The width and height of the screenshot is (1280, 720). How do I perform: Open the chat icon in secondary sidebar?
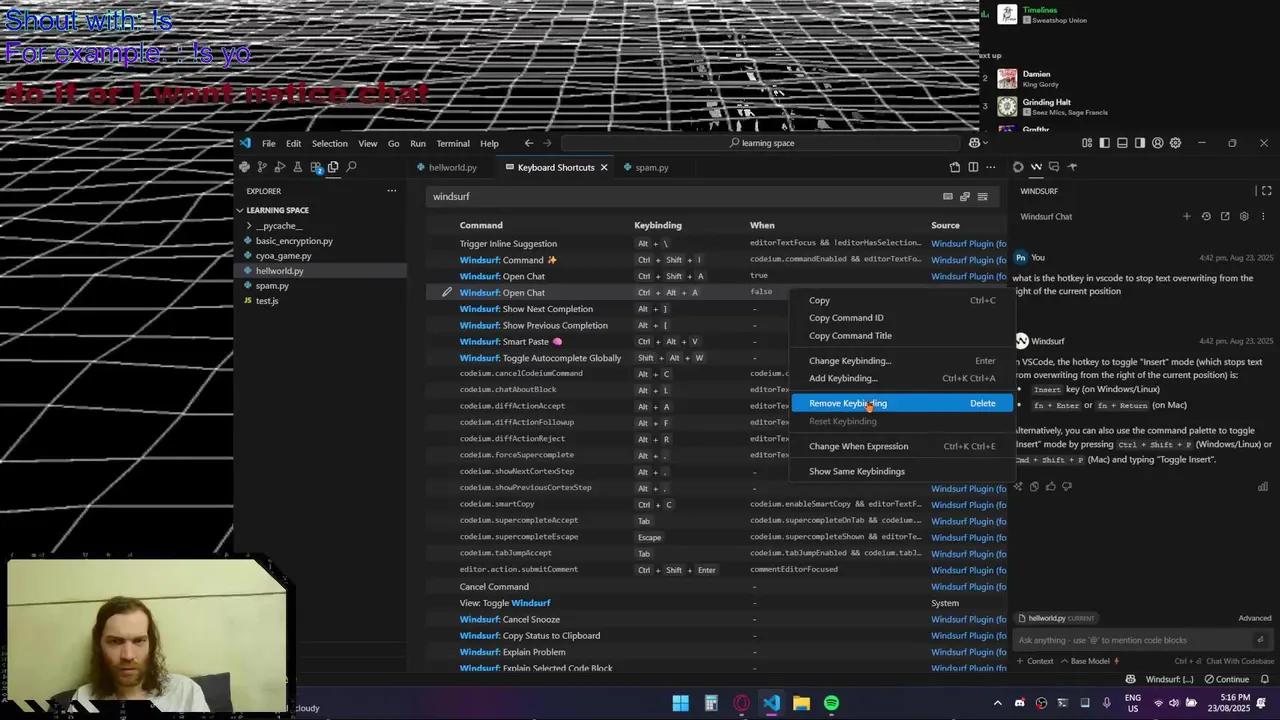1054,166
